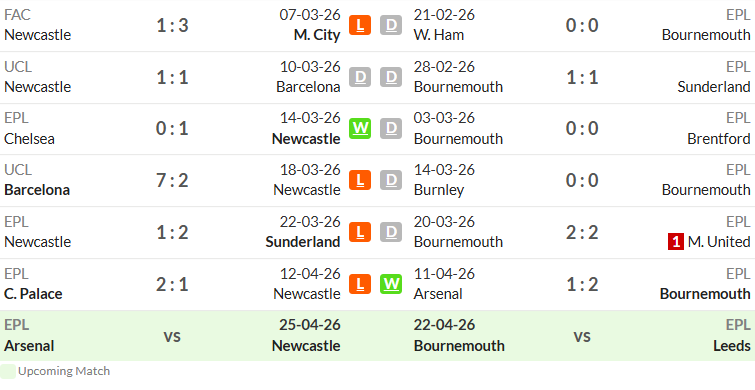Viewport: 755px width, 390px height.
Task: Select the C. Palace team name
Action: tap(33, 294)
